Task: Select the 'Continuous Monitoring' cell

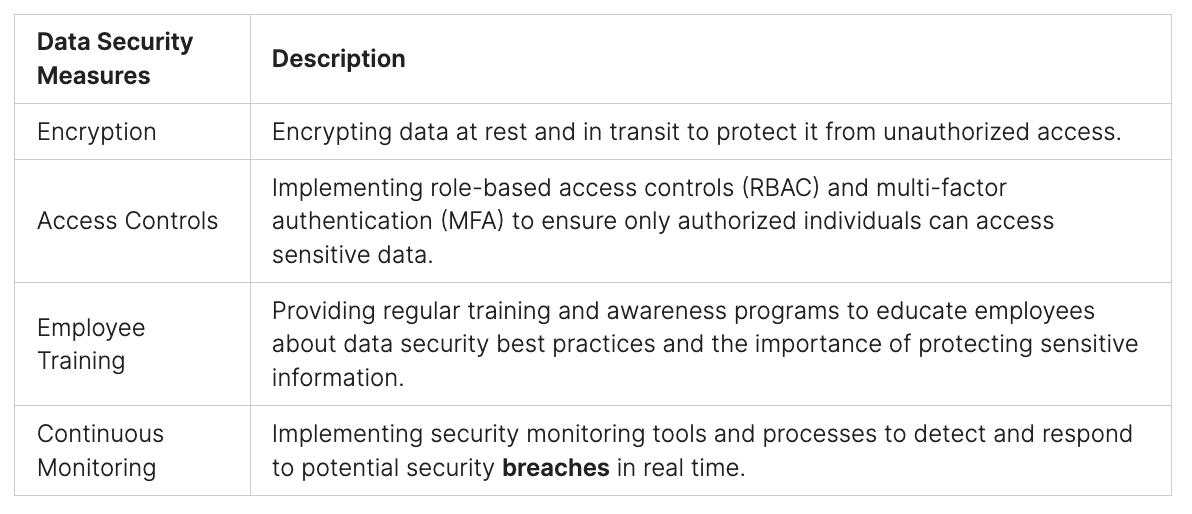Action: 100,450
